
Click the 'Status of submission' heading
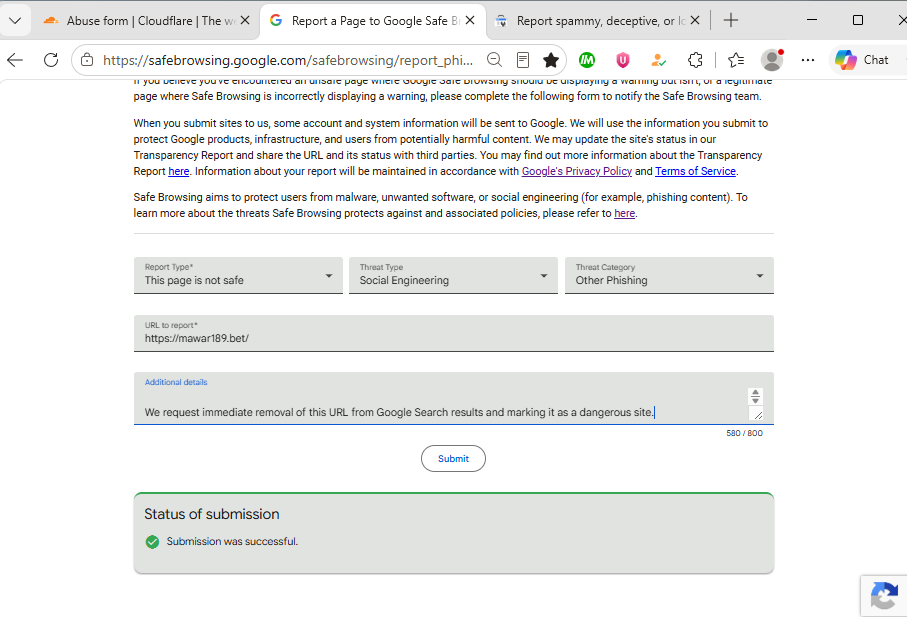(212, 514)
